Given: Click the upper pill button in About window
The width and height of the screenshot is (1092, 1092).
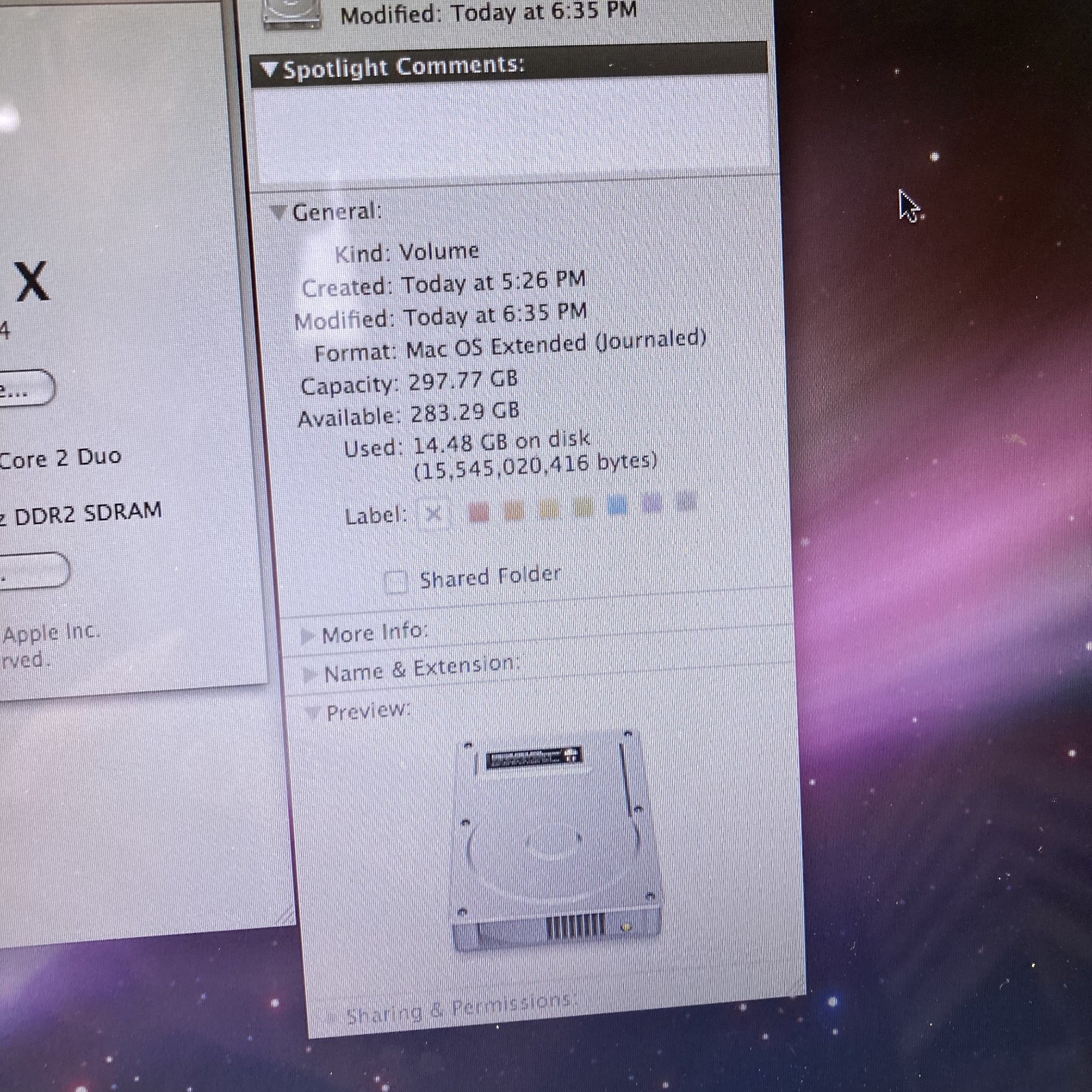Looking at the screenshot, I should click(26, 388).
